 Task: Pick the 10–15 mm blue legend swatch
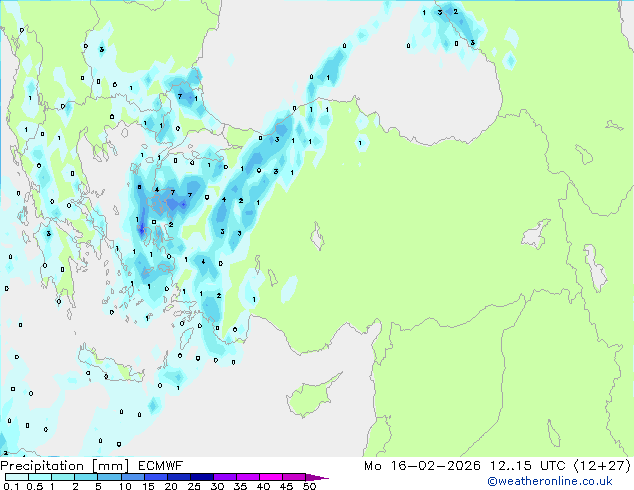132,477
